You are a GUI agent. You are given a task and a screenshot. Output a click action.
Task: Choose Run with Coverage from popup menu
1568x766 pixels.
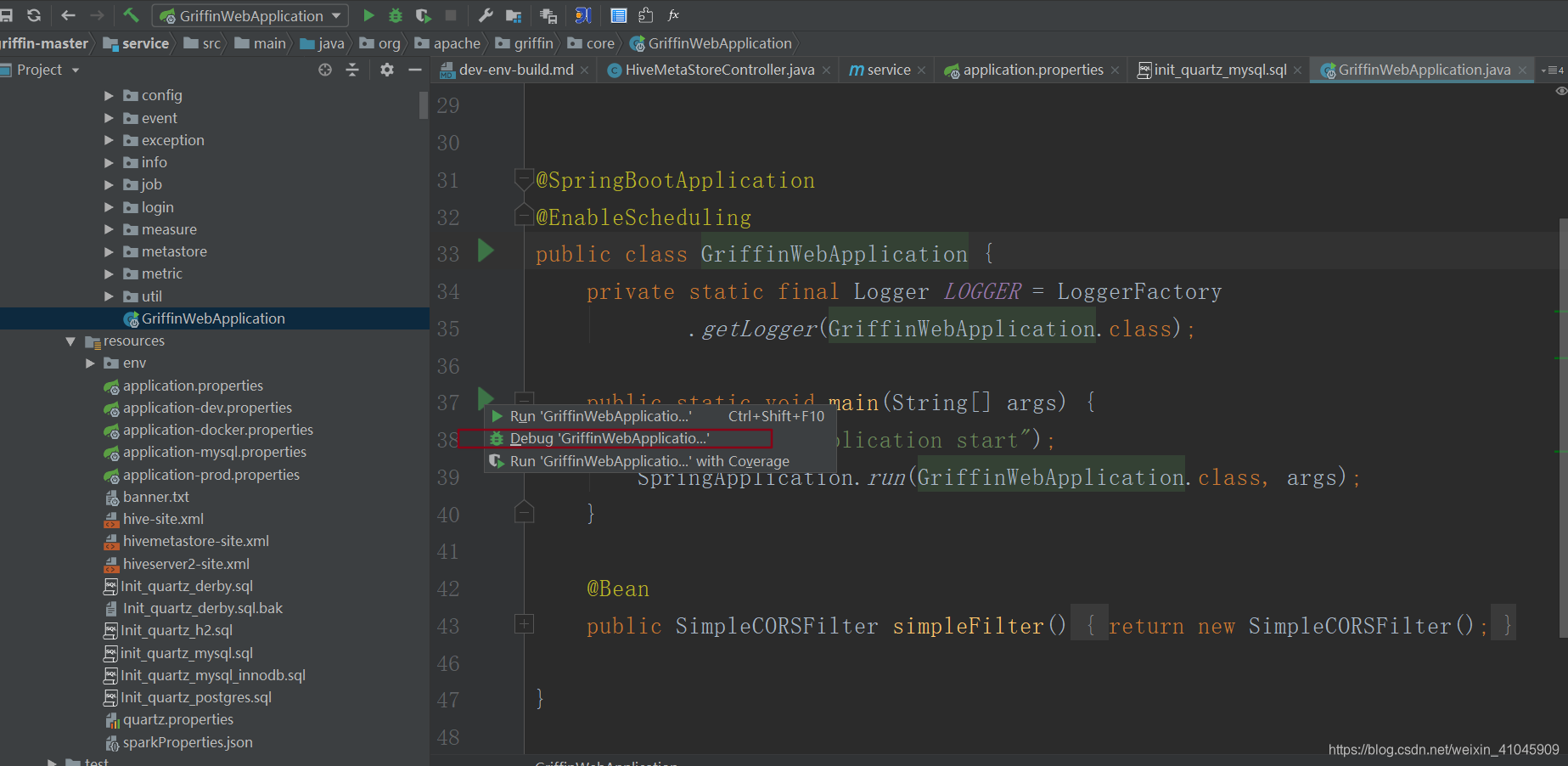pyautogui.click(x=660, y=461)
